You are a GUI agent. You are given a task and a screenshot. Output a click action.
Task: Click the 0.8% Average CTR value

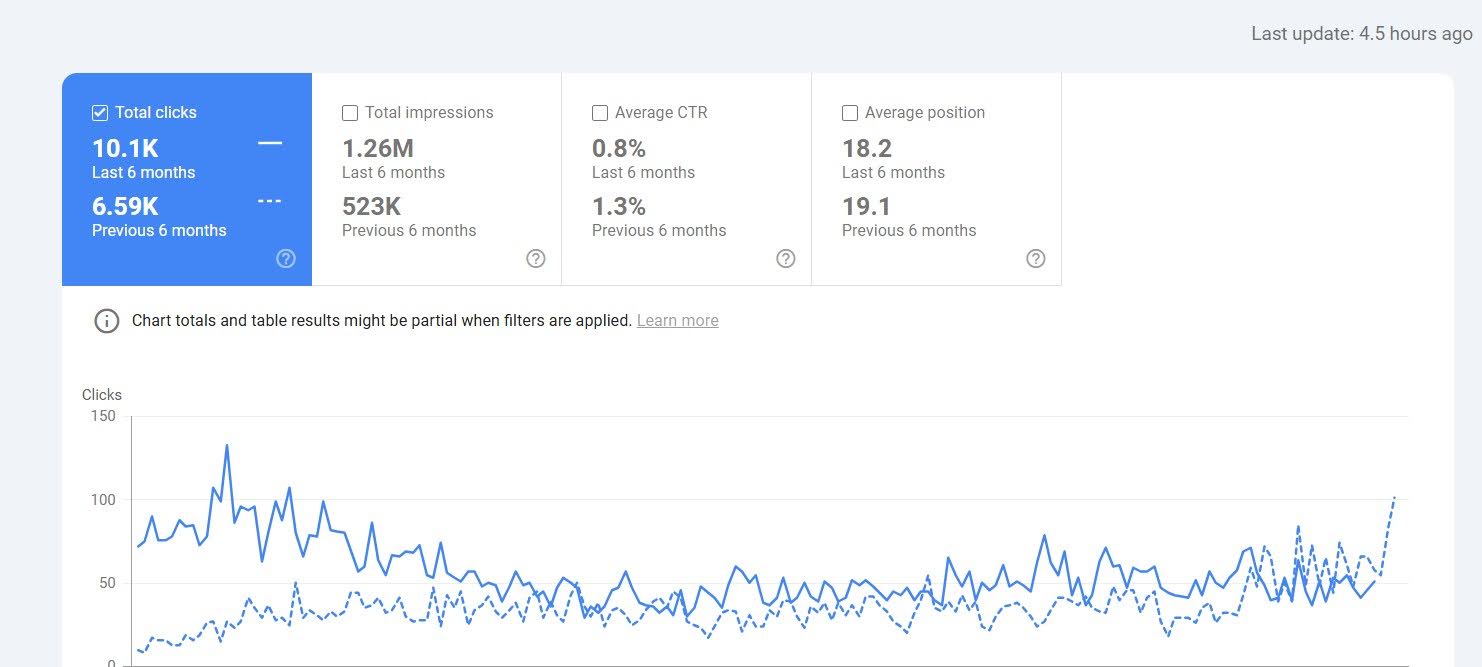point(619,149)
